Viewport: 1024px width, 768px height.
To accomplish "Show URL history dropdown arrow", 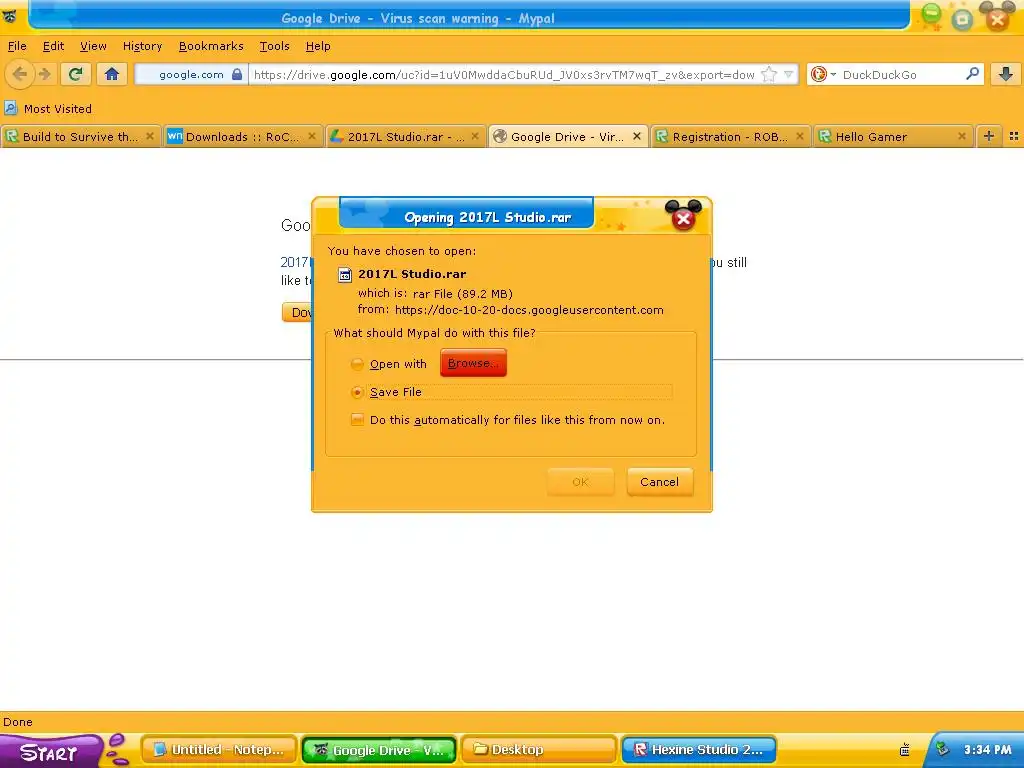I will (788, 74).
